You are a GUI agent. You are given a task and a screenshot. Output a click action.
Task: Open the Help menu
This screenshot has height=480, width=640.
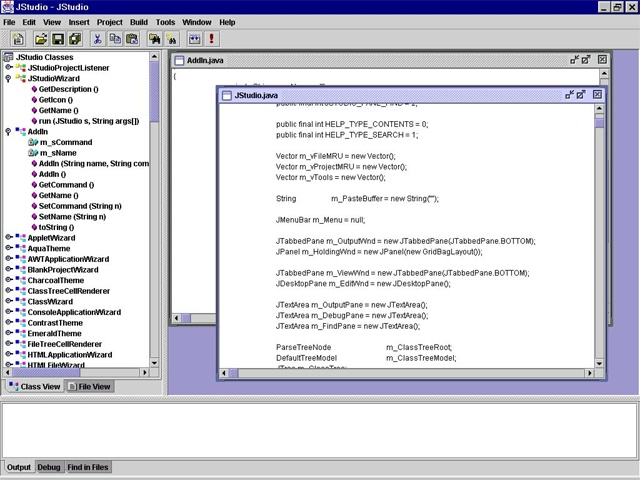[x=227, y=22]
